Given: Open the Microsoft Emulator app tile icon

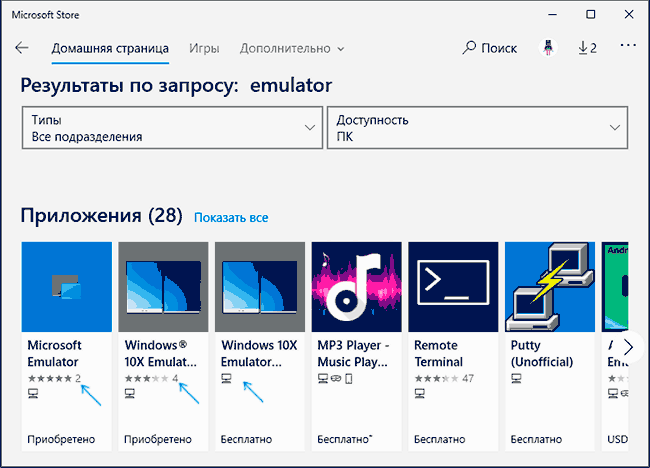Looking at the screenshot, I should (x=67, y=286).
